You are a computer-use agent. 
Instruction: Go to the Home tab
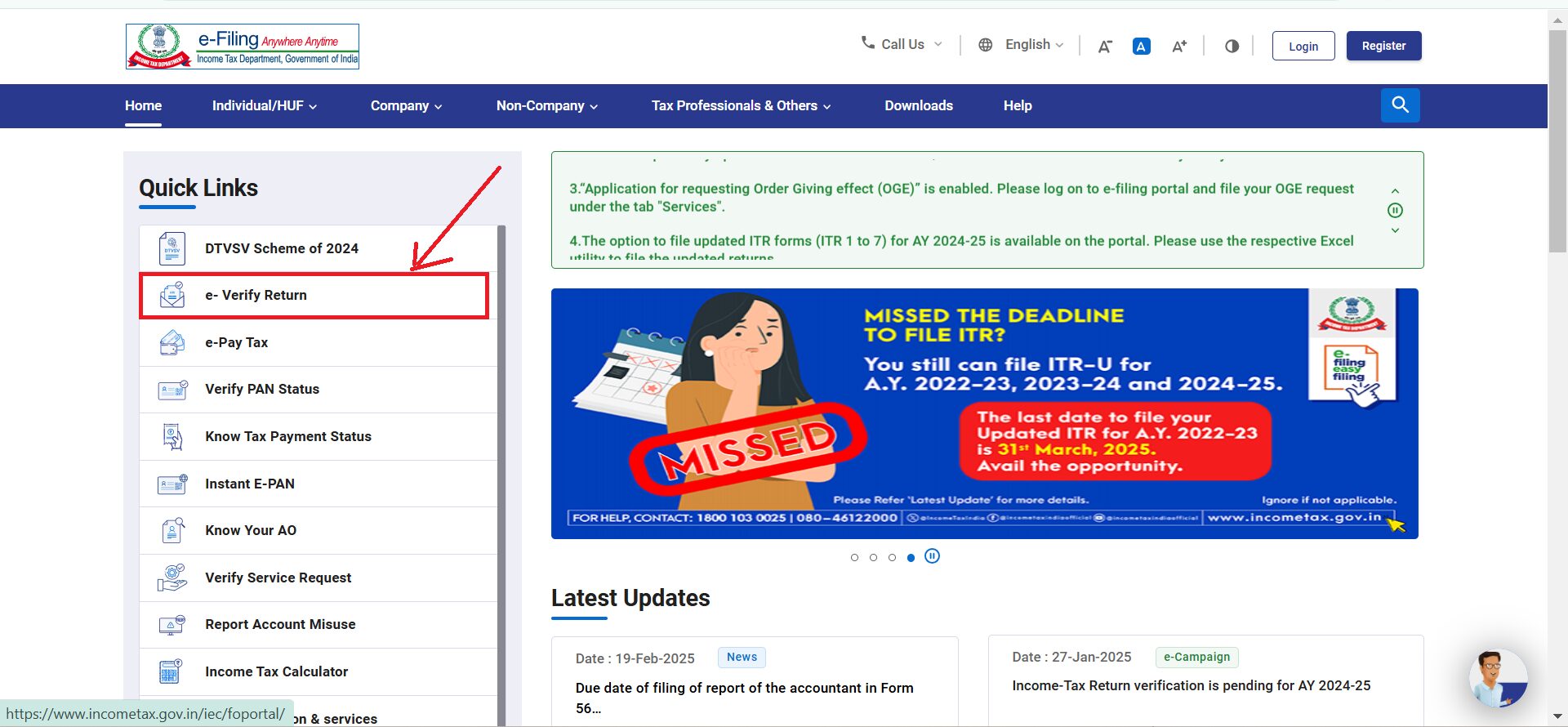143,105
